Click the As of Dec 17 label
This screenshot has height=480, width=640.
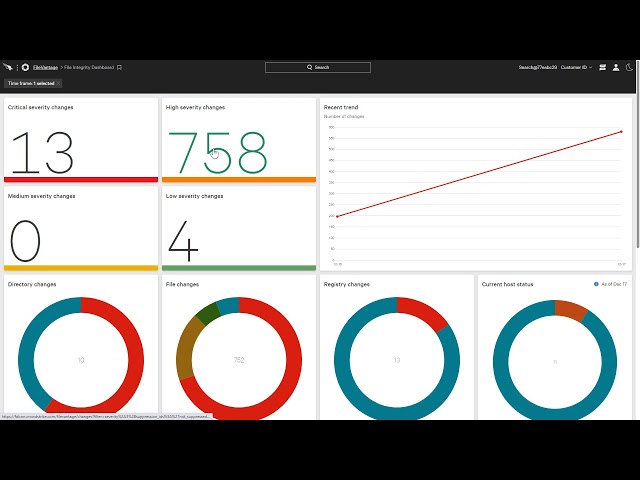point(614,284)
